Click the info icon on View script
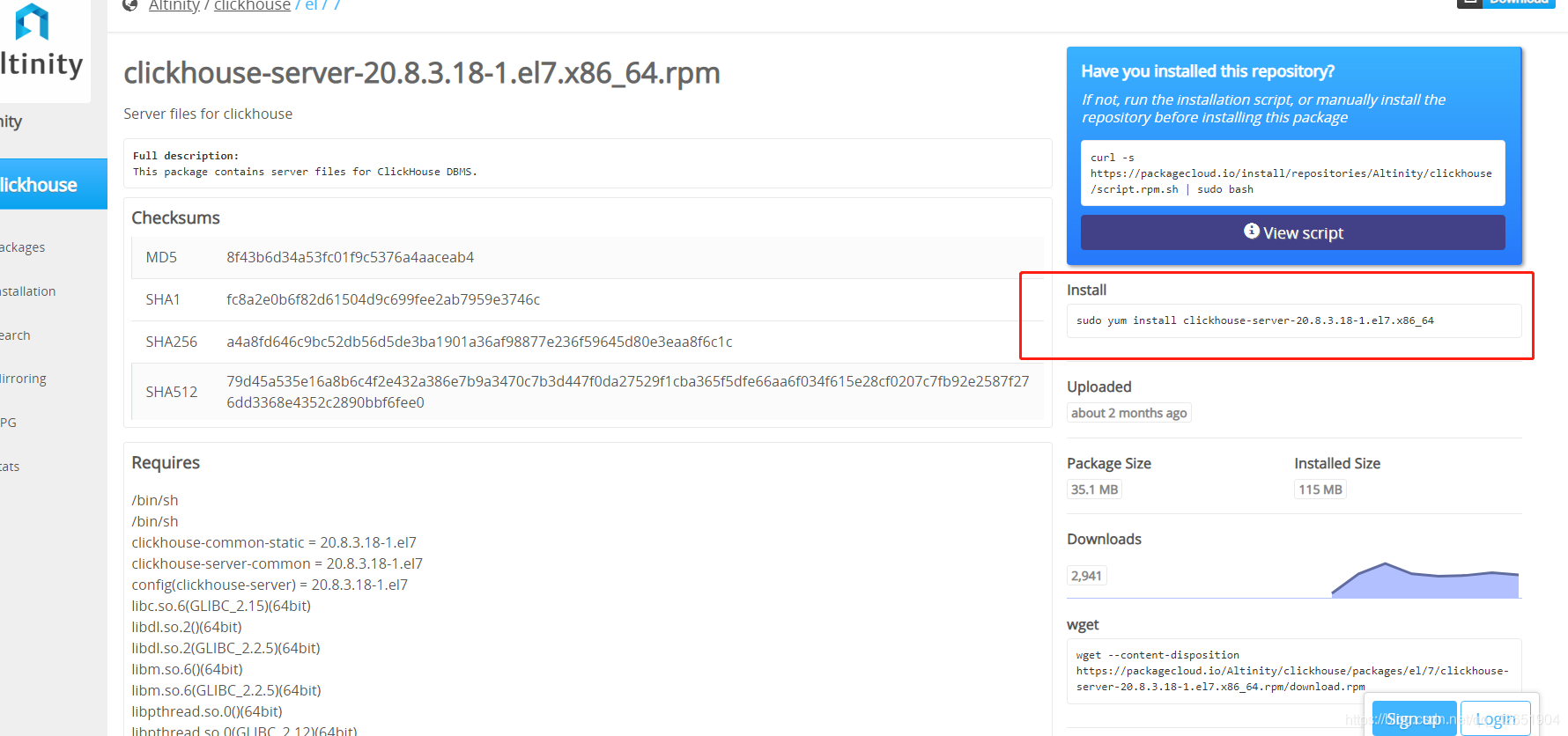This screenshot has height=736, width=1568. pyautogui.click(x=1251, y=231)
